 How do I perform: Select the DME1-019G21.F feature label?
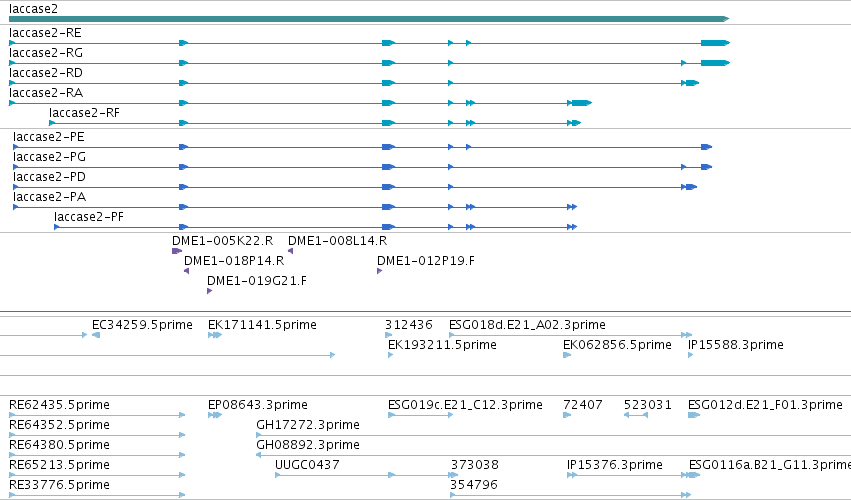(257, 281)
